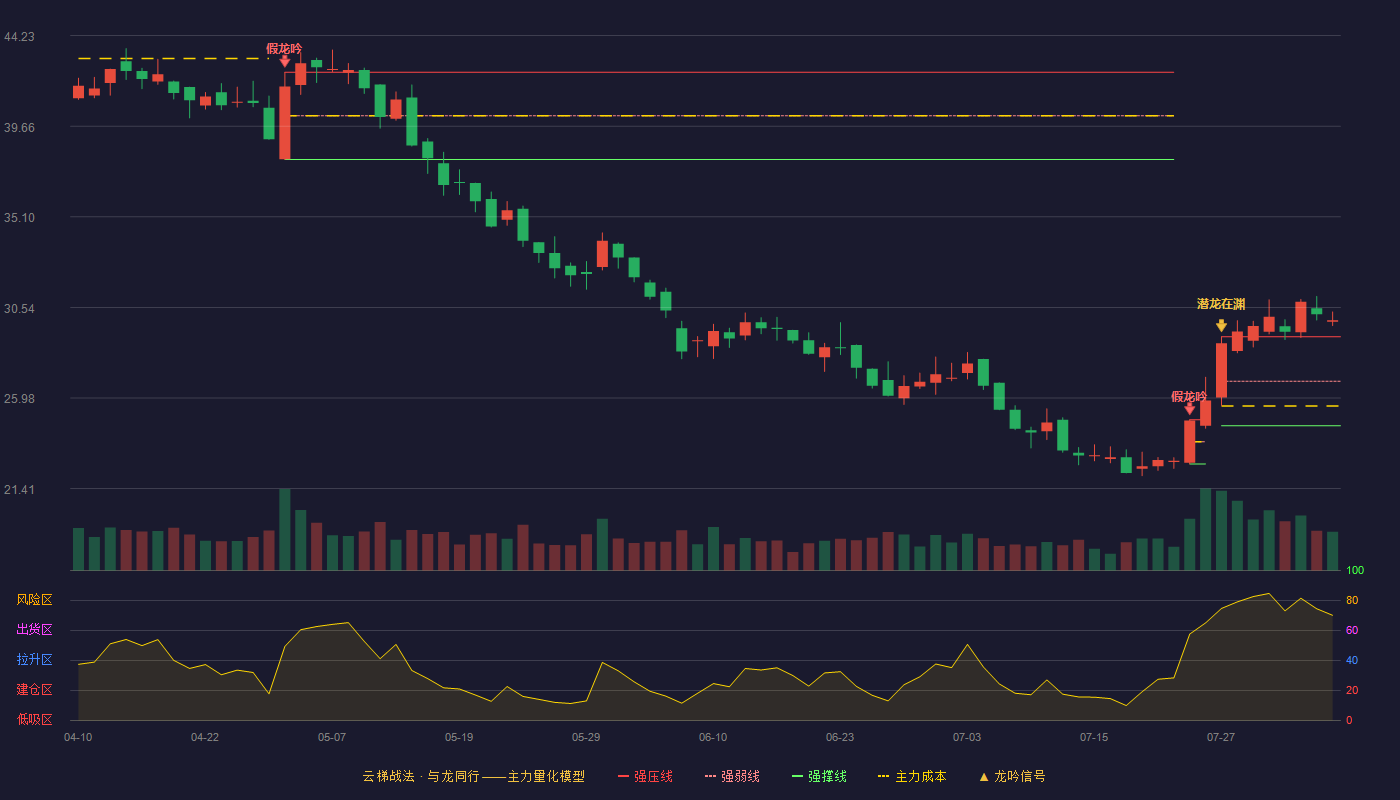Click the tallest volume bar in late April
This screenshot has width=1400, height=800.
[285, 530]
